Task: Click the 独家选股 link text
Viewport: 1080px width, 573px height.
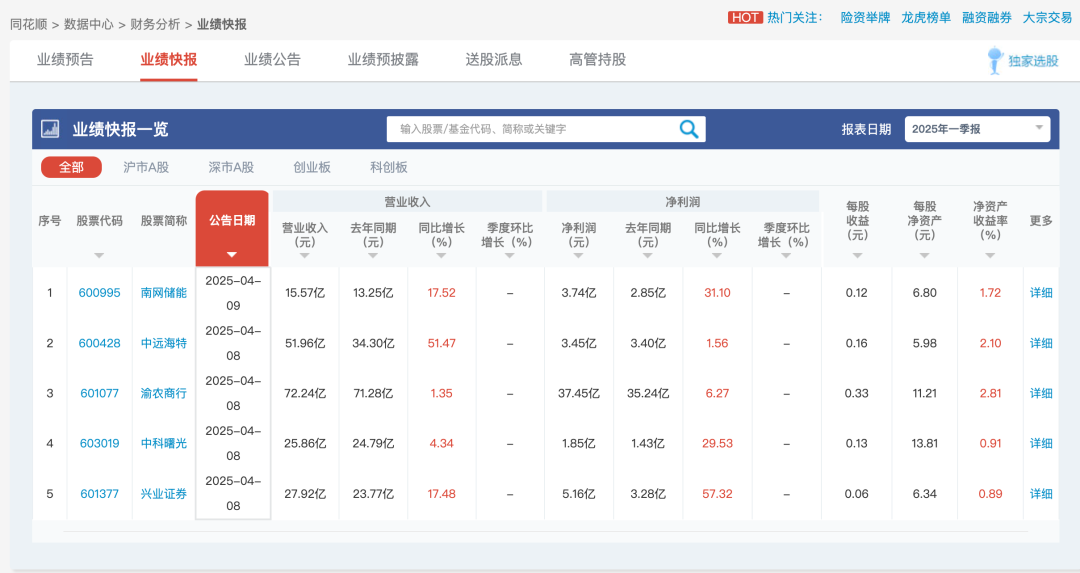Action: point(1033,61)
